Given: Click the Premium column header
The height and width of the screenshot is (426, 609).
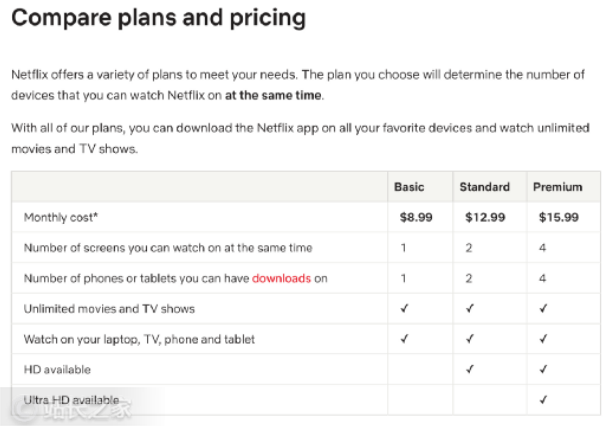Looking at the screenshot, I should click(557, 187).
